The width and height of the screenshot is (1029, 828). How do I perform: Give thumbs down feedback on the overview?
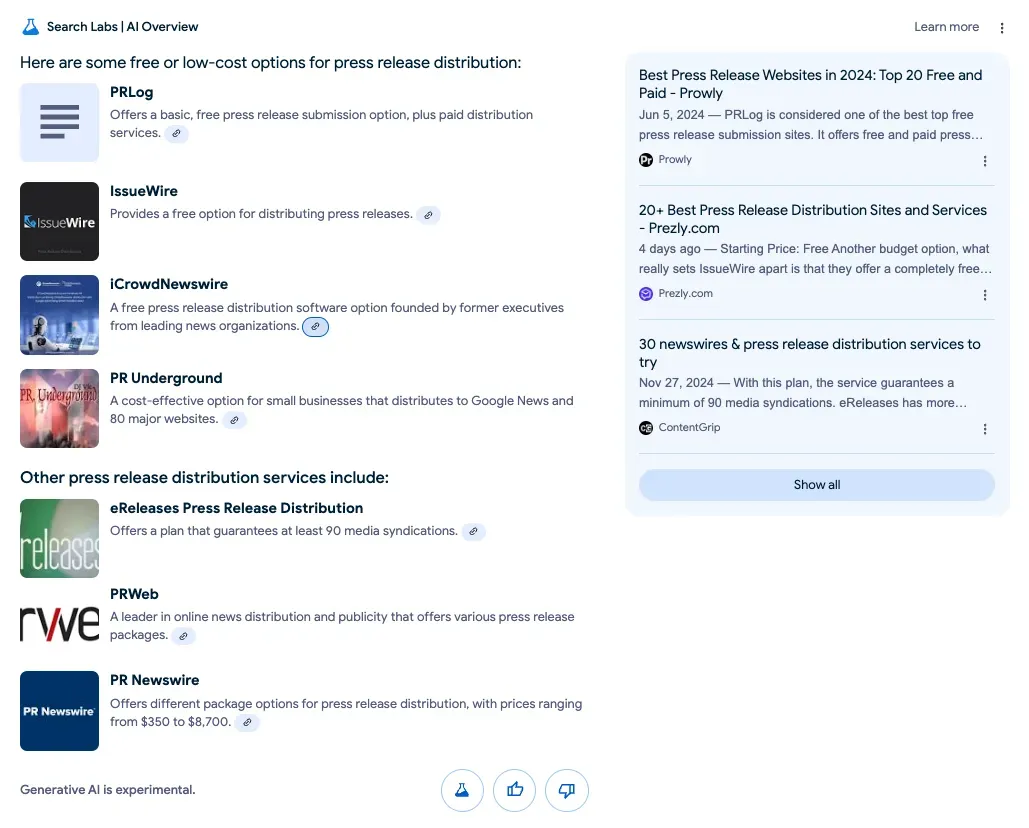pos(567,790)
